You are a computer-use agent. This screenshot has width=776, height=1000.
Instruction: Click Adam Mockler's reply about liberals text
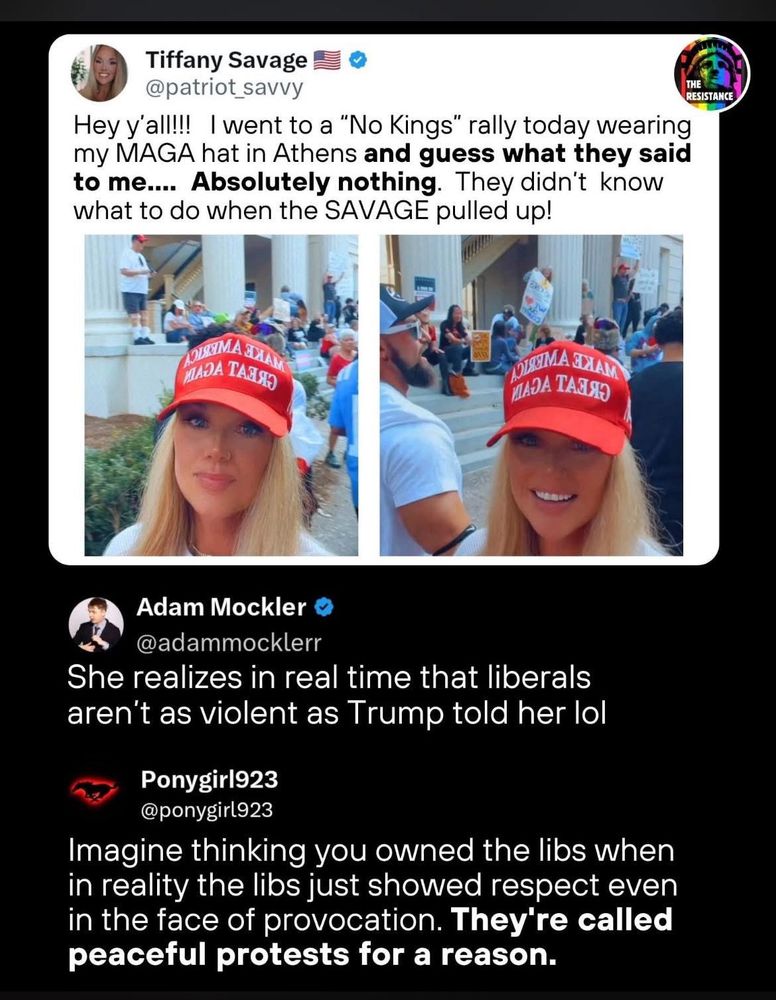coord(336,695)
